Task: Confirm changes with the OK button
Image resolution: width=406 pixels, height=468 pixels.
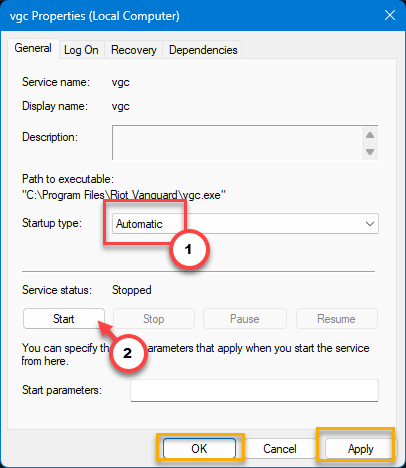Action: point(199,449)
